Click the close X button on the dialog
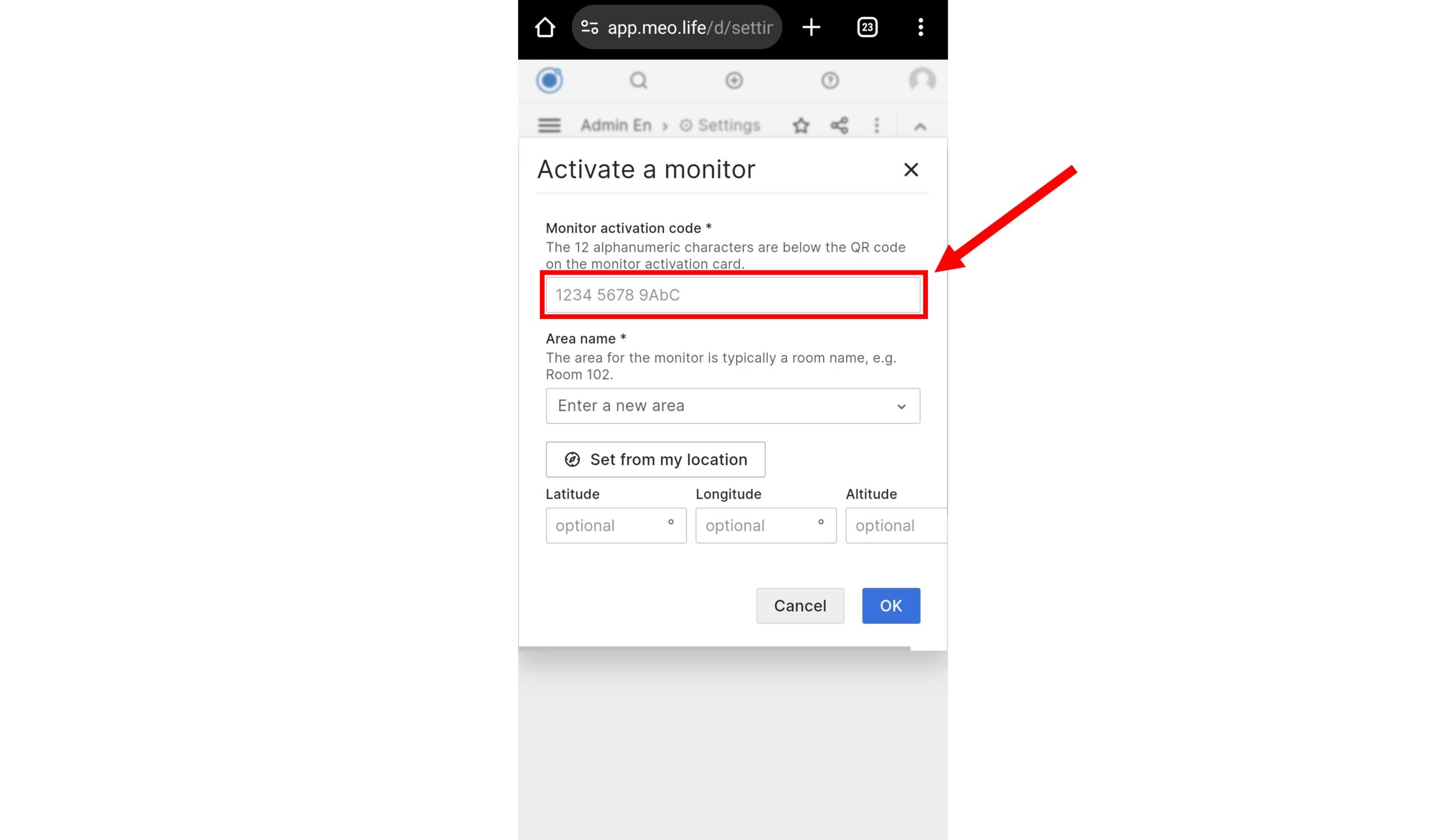Image resolution: width=1443 pixels, height=840 pixels. pos(910,170)
